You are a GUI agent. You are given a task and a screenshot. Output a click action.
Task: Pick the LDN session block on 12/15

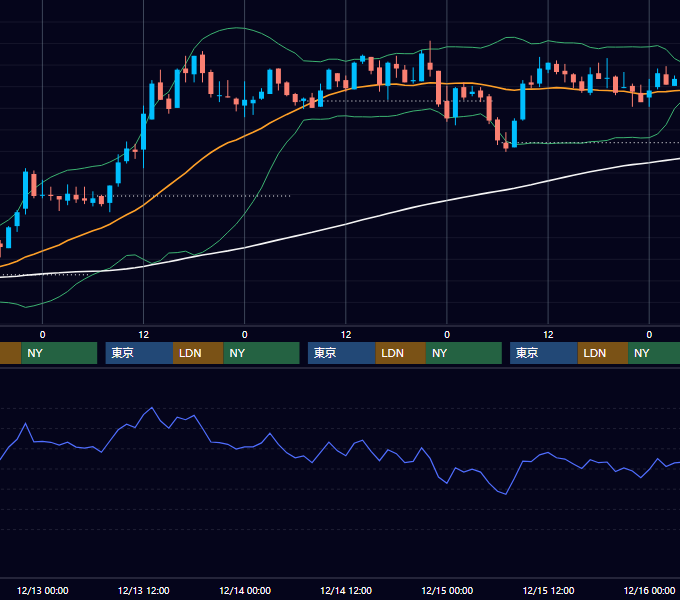[x=603, y=353]
